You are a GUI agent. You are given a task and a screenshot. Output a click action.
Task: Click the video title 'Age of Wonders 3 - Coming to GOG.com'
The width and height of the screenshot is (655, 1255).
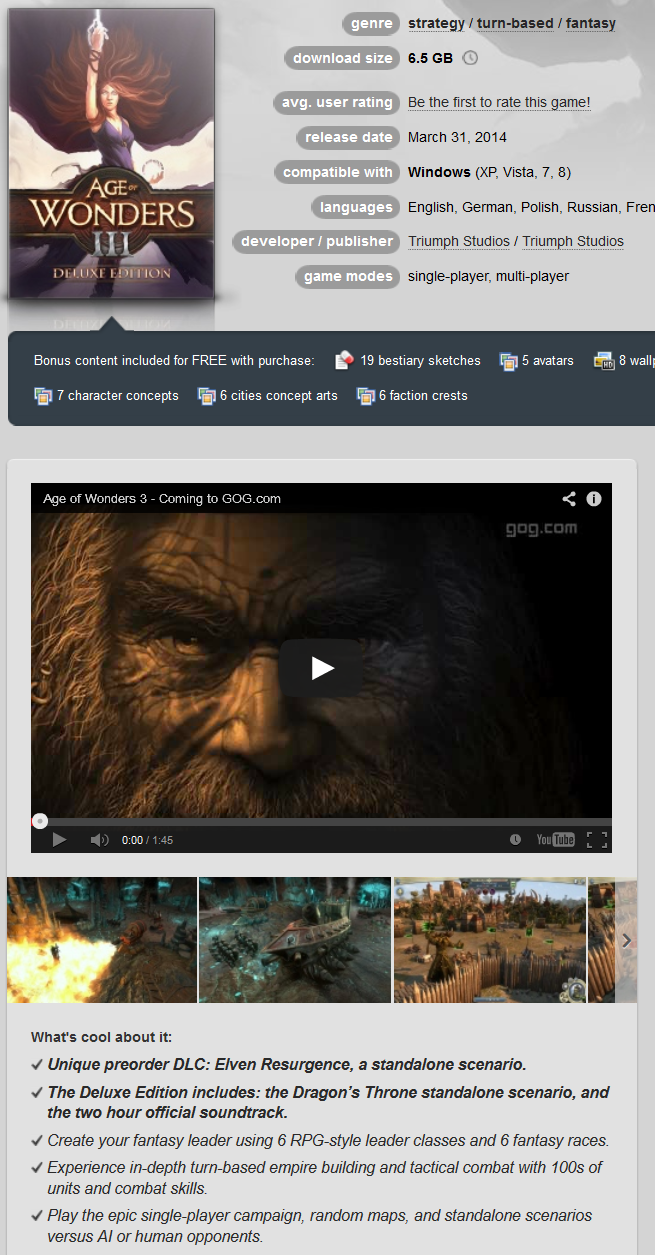162,498
